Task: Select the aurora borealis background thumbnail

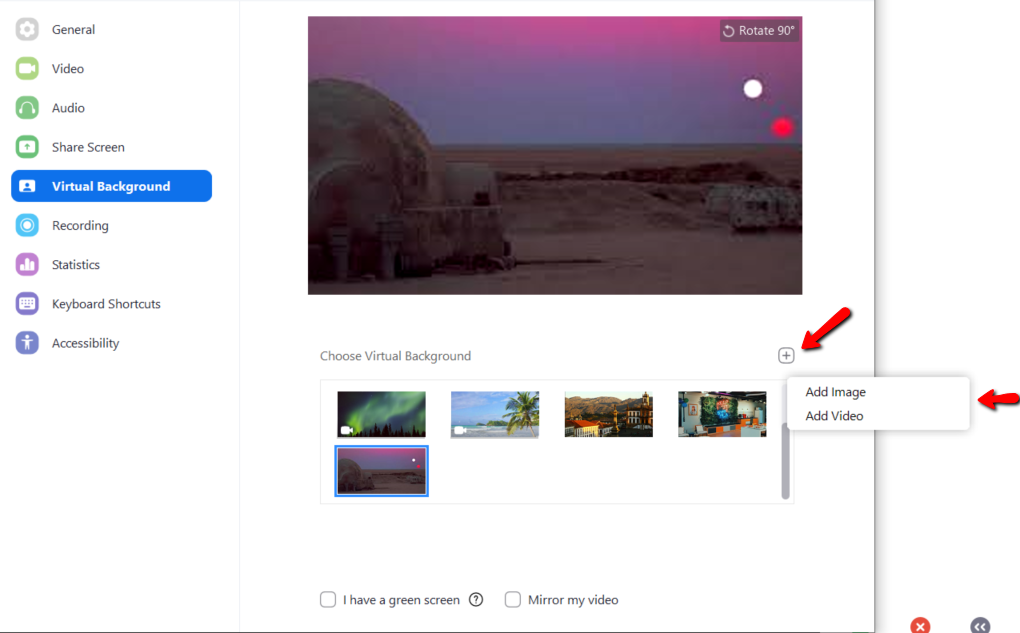Action: click(x=381, y=414)
